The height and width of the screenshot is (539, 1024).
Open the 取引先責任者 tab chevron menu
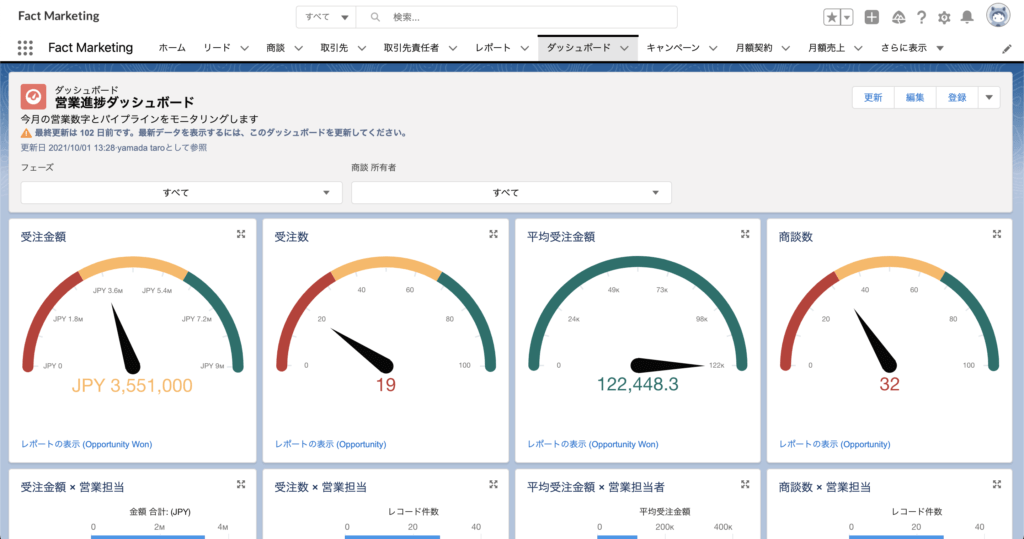(x=453, y=48)
